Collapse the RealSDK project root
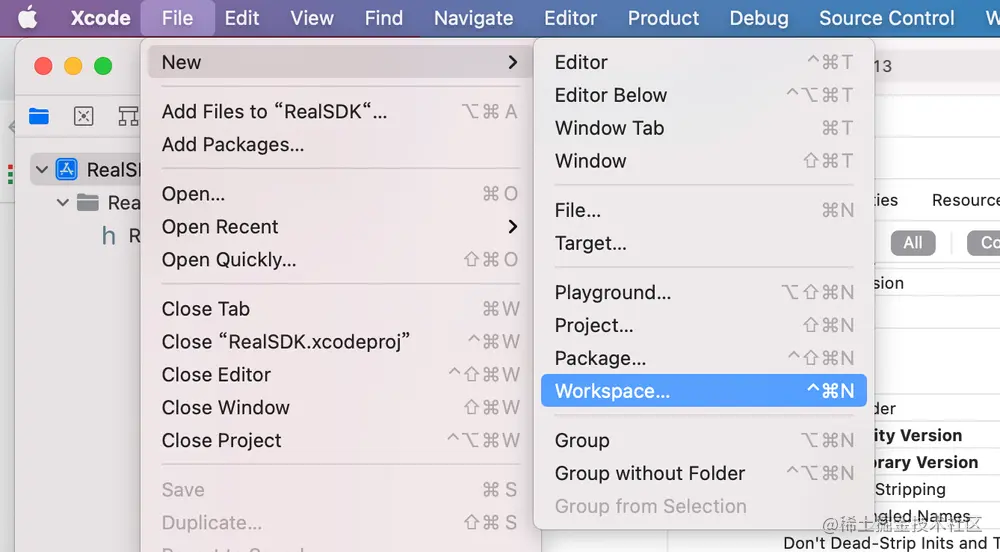Image resolution: width=1000 pixels, height=552 pixels. 42,170
